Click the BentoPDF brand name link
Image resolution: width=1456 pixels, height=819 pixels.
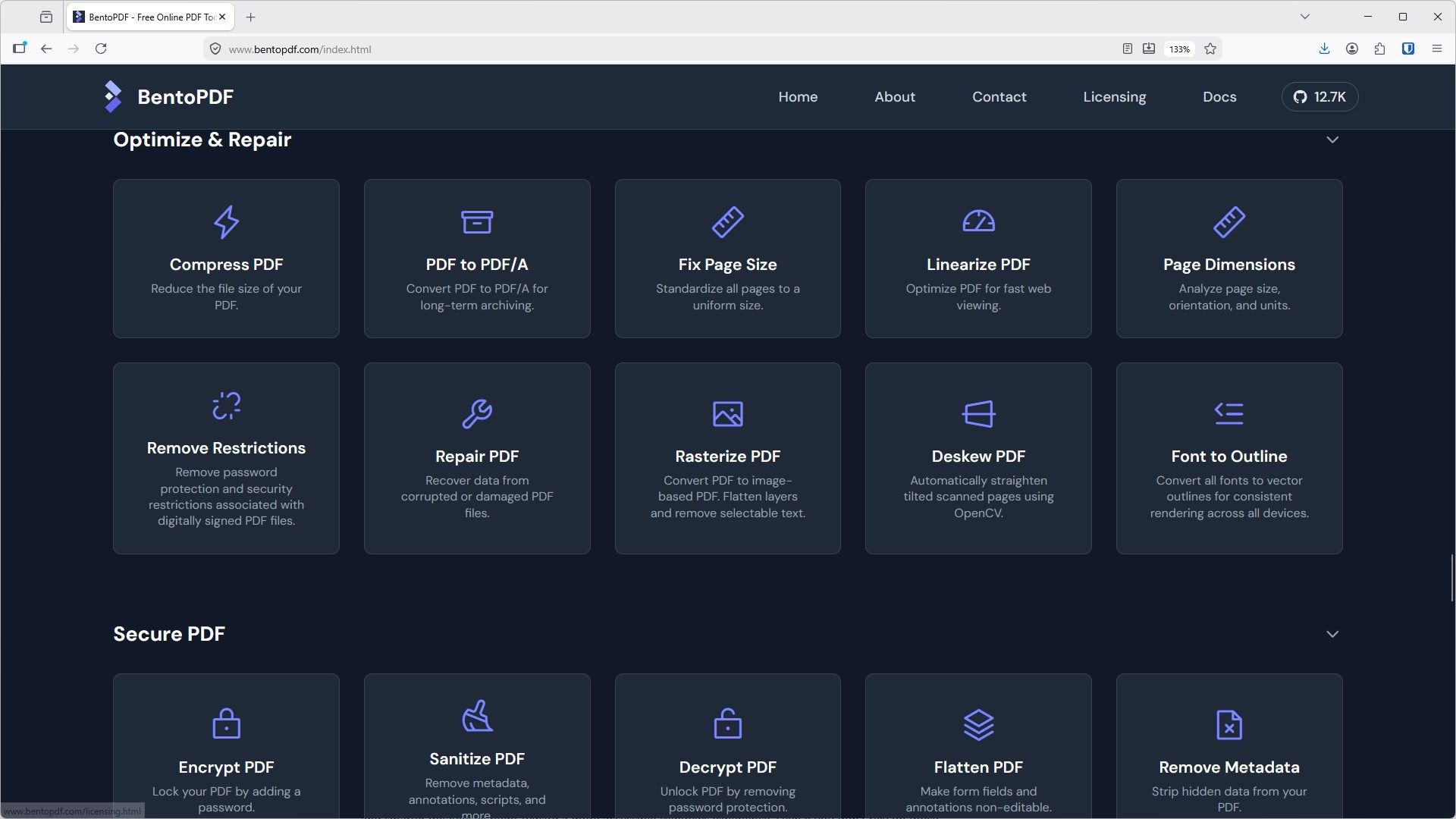185,97
